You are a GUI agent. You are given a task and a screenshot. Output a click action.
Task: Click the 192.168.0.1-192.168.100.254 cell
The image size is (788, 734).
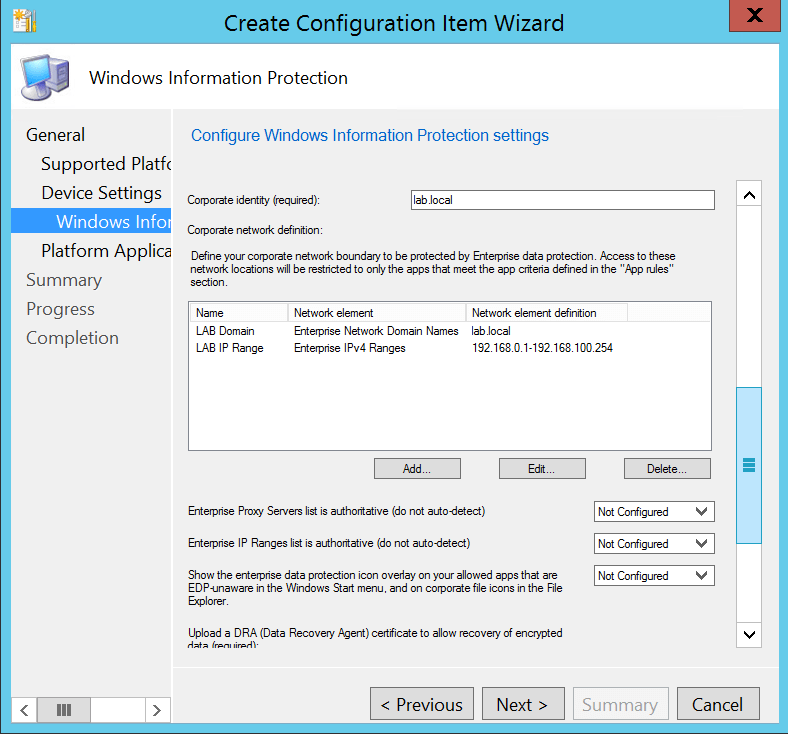[x=542, y=348]
